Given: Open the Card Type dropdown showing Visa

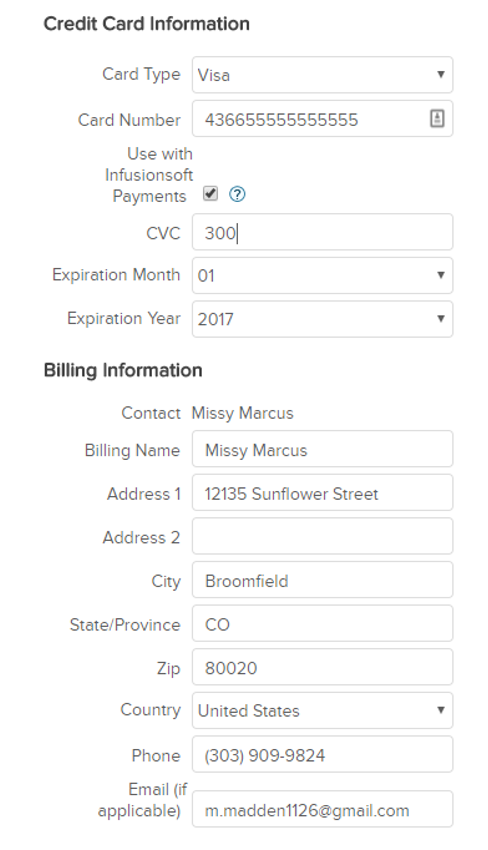Looking at the screenshot, I should [322, 75].
